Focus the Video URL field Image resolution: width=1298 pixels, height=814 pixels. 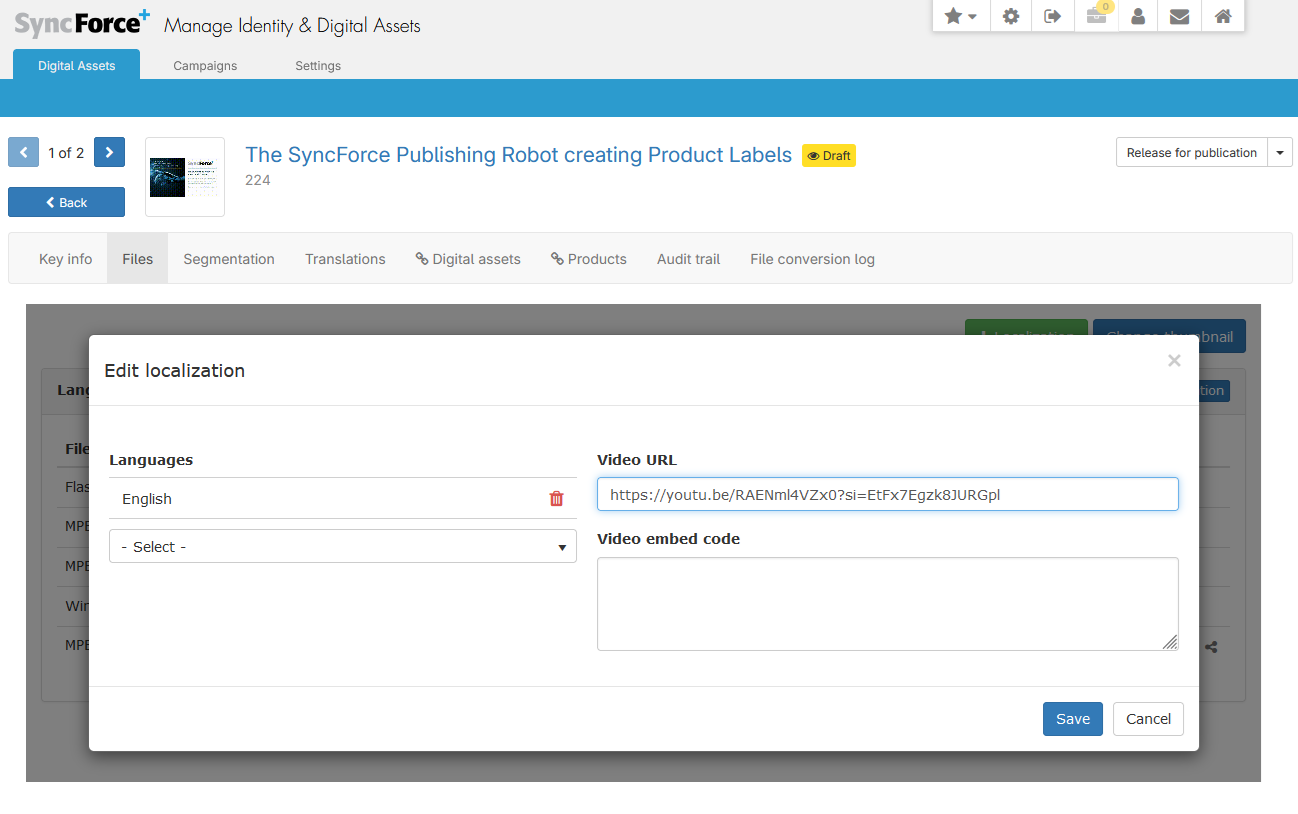click(x=888, y=494)
